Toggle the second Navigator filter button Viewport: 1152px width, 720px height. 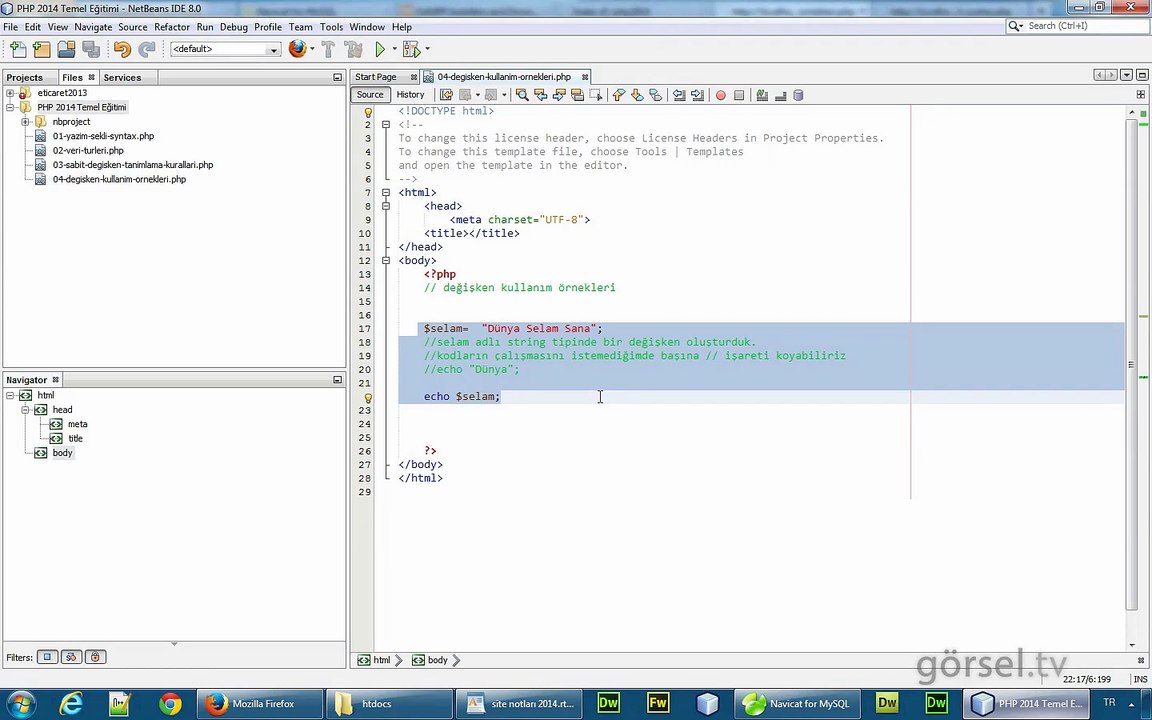point(71,657)
